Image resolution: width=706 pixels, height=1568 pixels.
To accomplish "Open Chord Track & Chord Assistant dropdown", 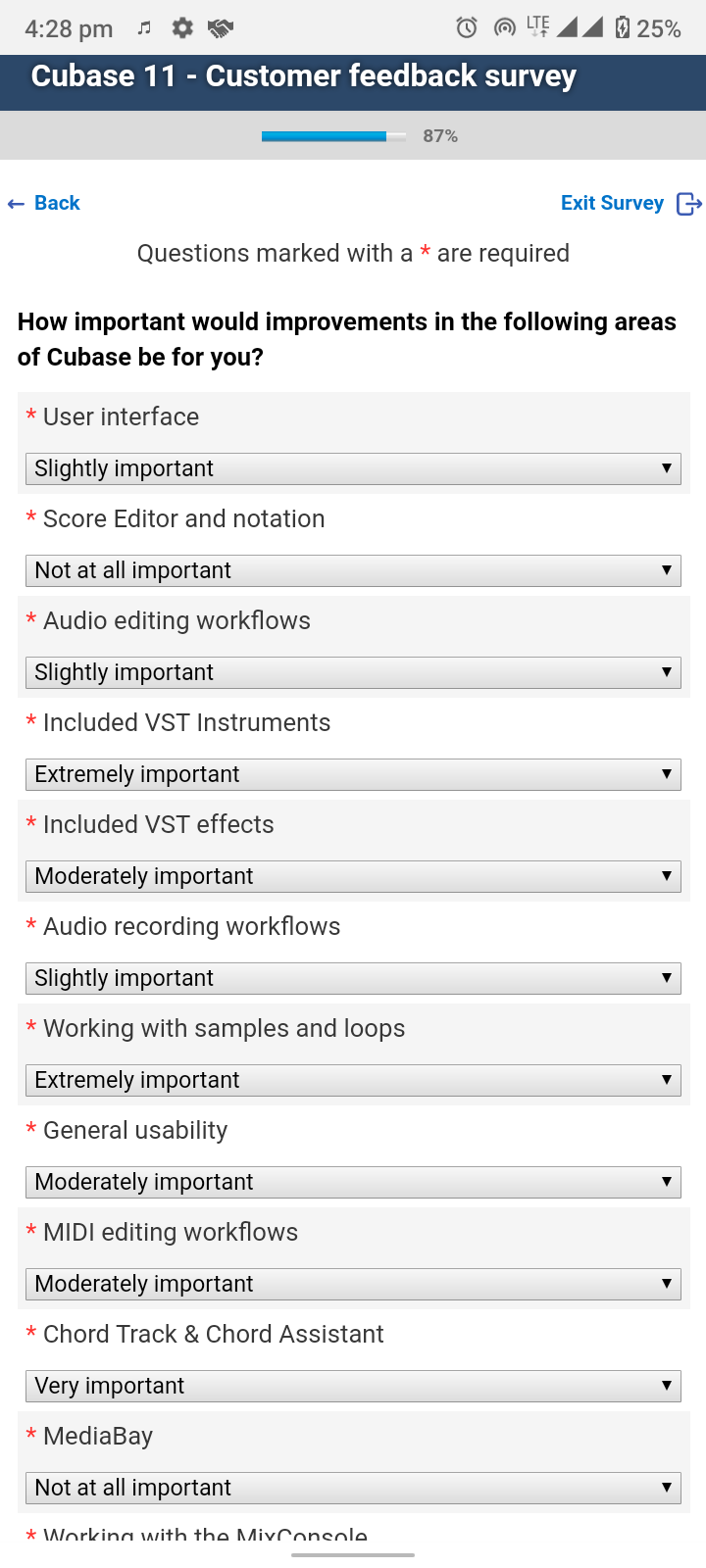I will pos(353,1386).
